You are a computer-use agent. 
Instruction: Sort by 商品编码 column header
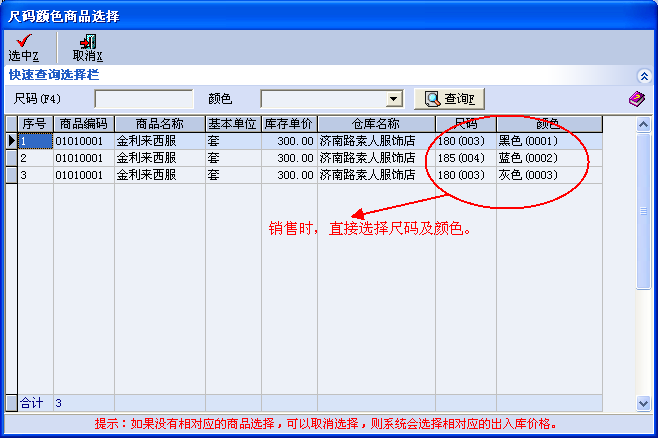(83, 124)
